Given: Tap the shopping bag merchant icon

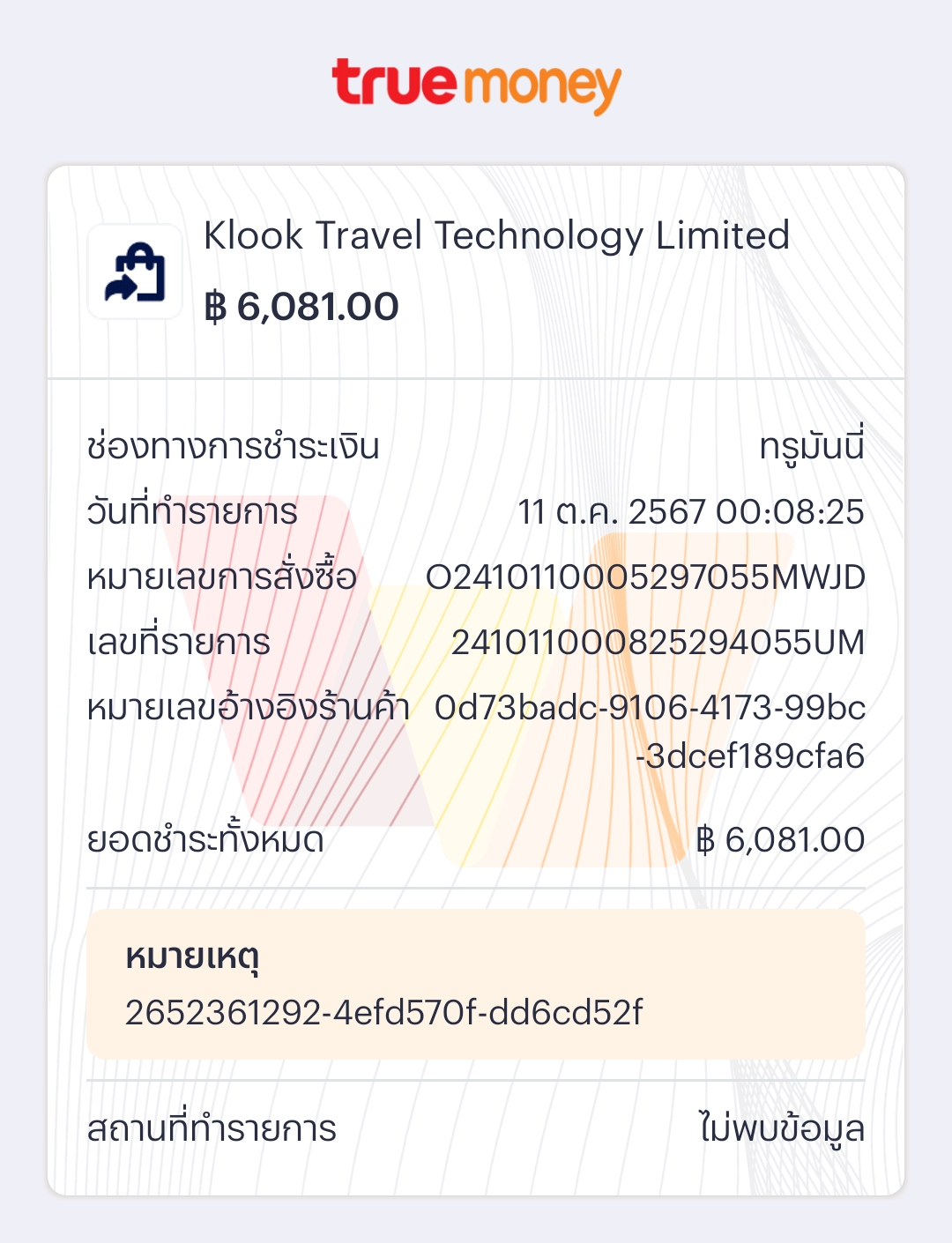Looking at the screenshot, I should click(x=135, y=272).
